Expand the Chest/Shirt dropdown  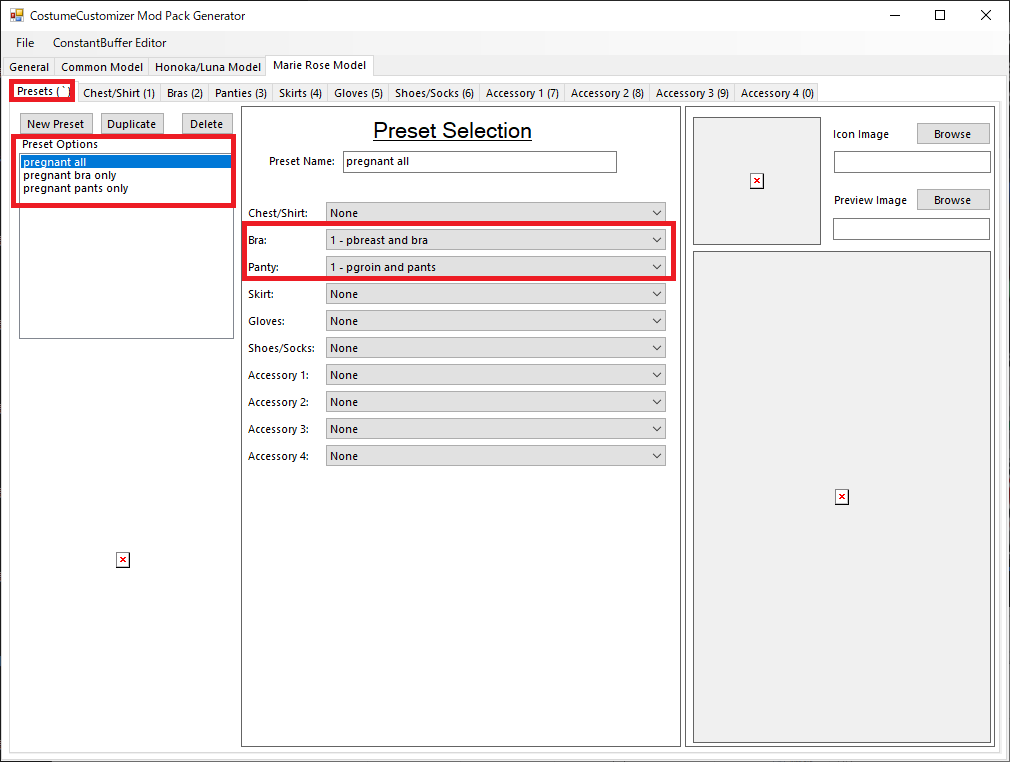[495, 213]
